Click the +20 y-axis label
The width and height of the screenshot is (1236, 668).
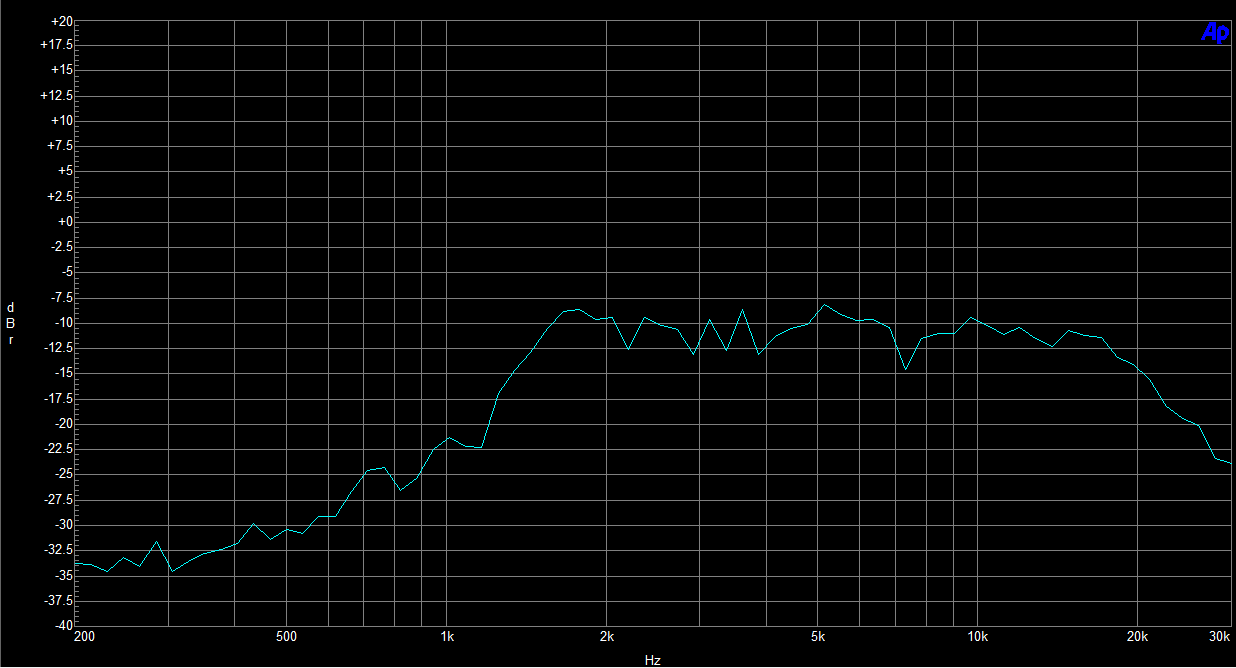pos(61,20)
